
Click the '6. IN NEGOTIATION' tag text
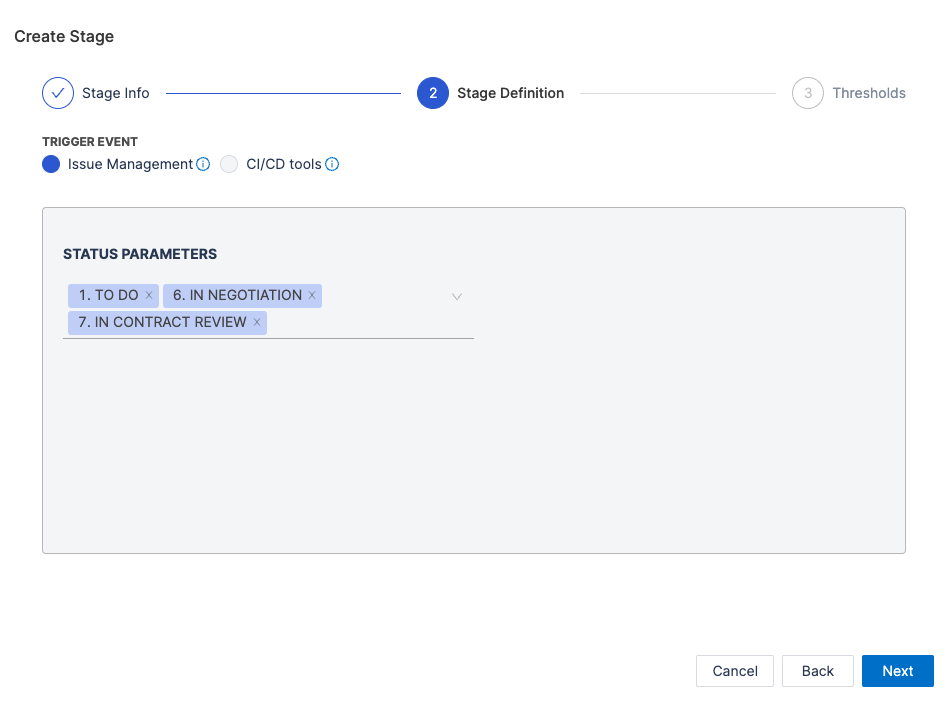(x=237, y=295)
